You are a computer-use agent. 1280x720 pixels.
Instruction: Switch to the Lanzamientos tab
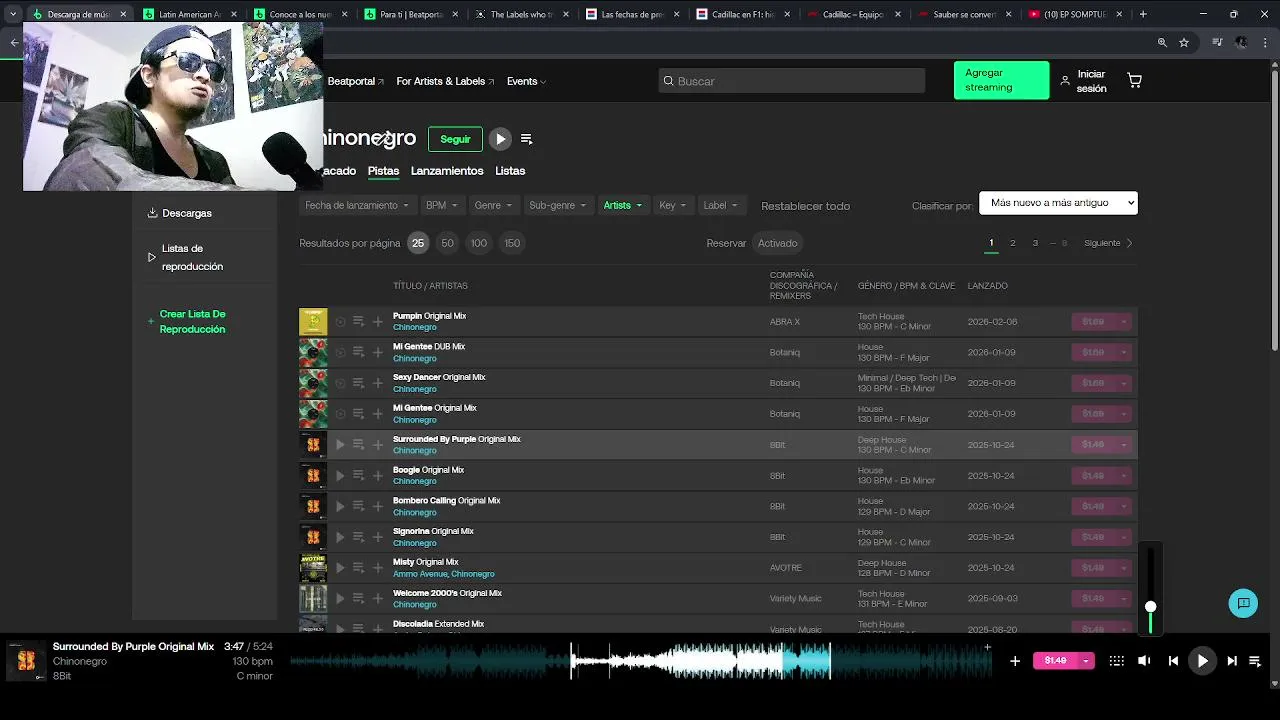point(447,171)
